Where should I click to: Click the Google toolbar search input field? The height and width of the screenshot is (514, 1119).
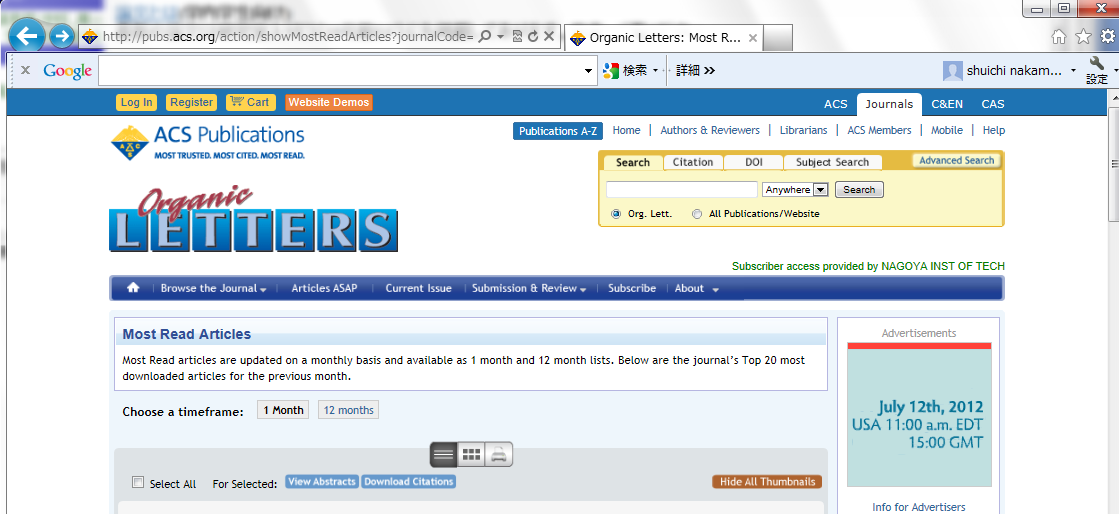point(340,71)
